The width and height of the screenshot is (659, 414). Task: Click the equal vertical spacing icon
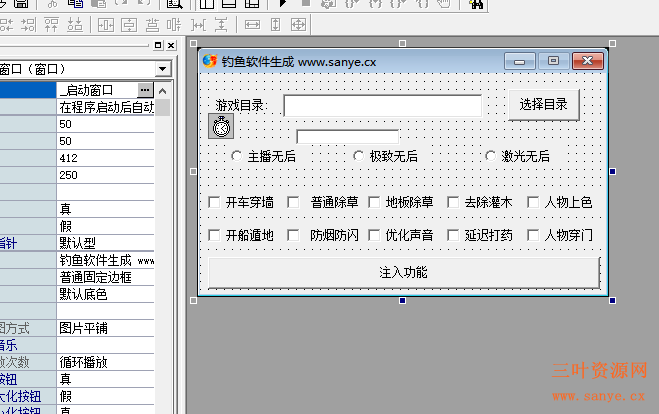221,25
